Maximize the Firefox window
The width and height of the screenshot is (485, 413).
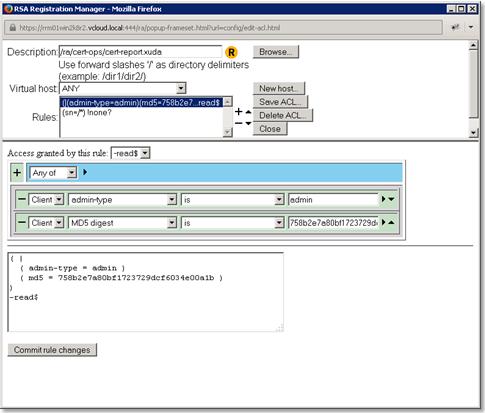click(x=461, y=9)
